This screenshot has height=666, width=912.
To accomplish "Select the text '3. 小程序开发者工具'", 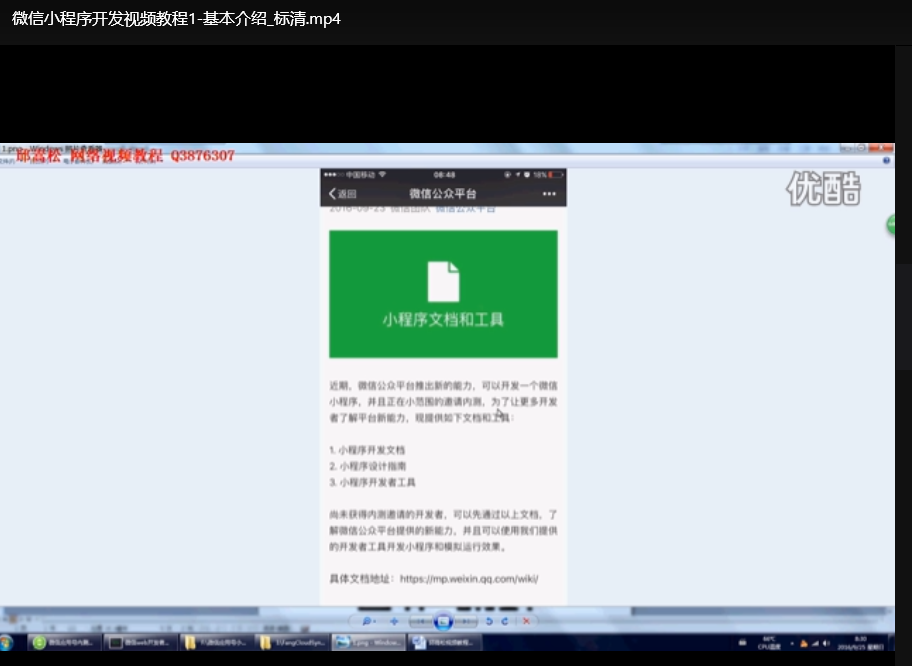I will 372,482.
